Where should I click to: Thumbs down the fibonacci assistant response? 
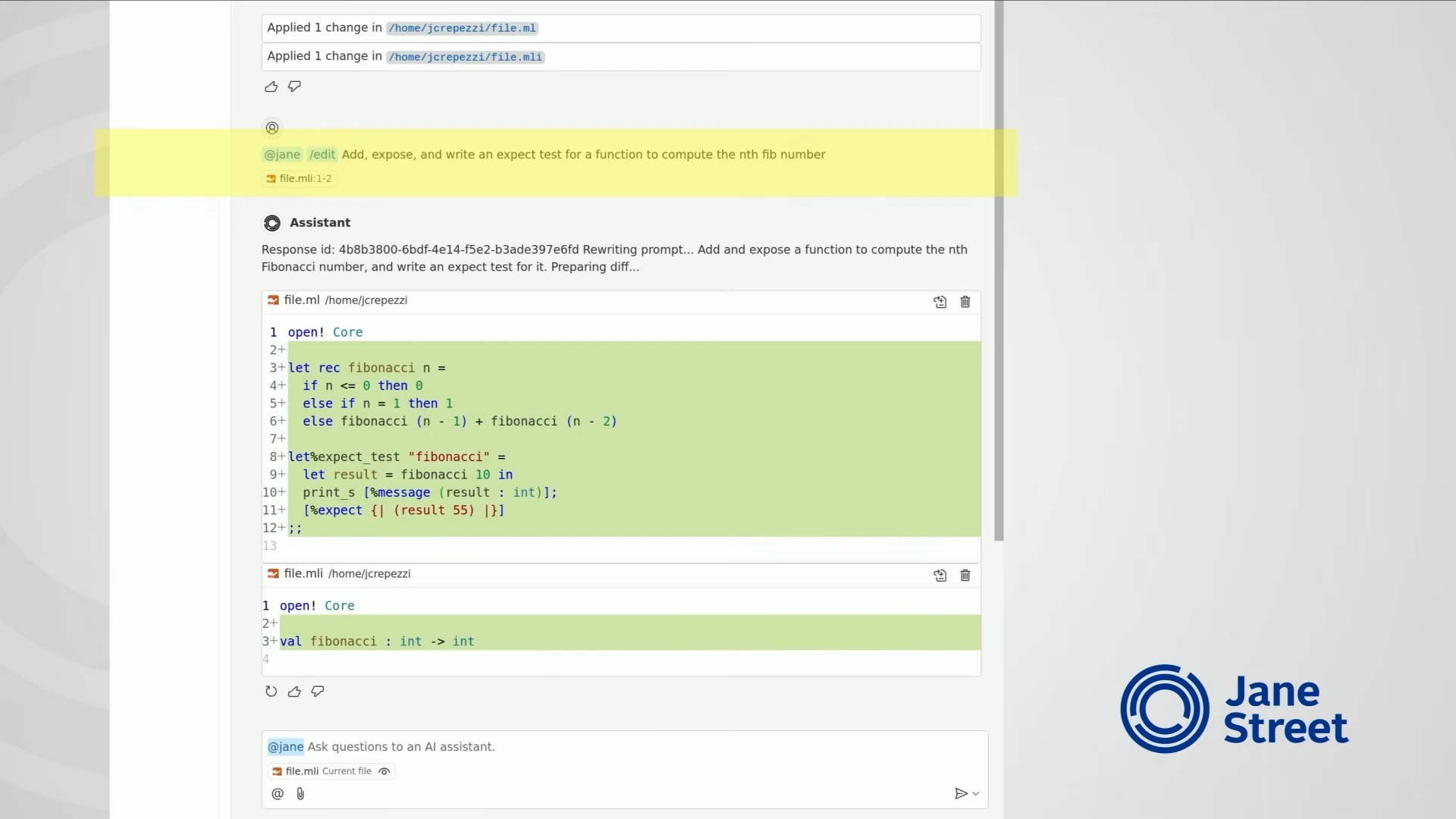click(318, 692)
